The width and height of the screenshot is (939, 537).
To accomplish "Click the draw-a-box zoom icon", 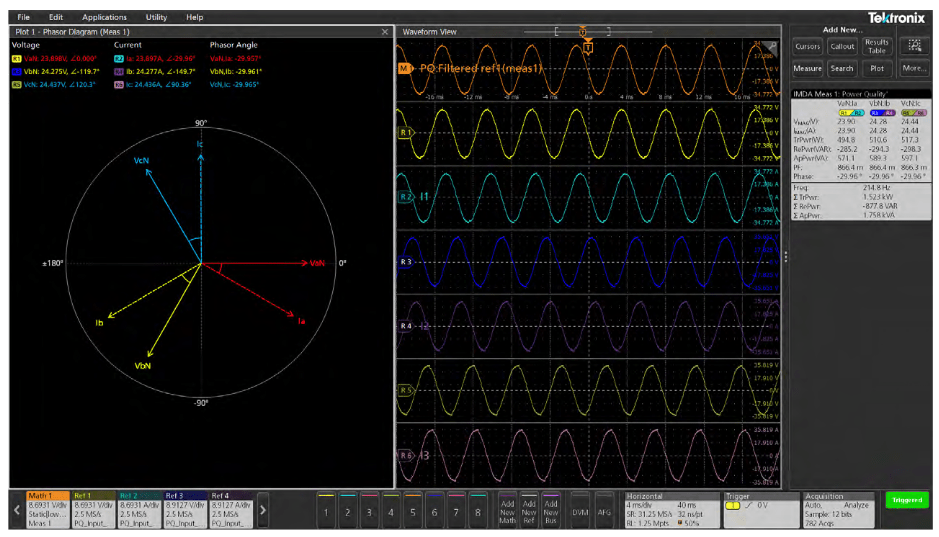I will pyautogui.click(x=913, y=46).
